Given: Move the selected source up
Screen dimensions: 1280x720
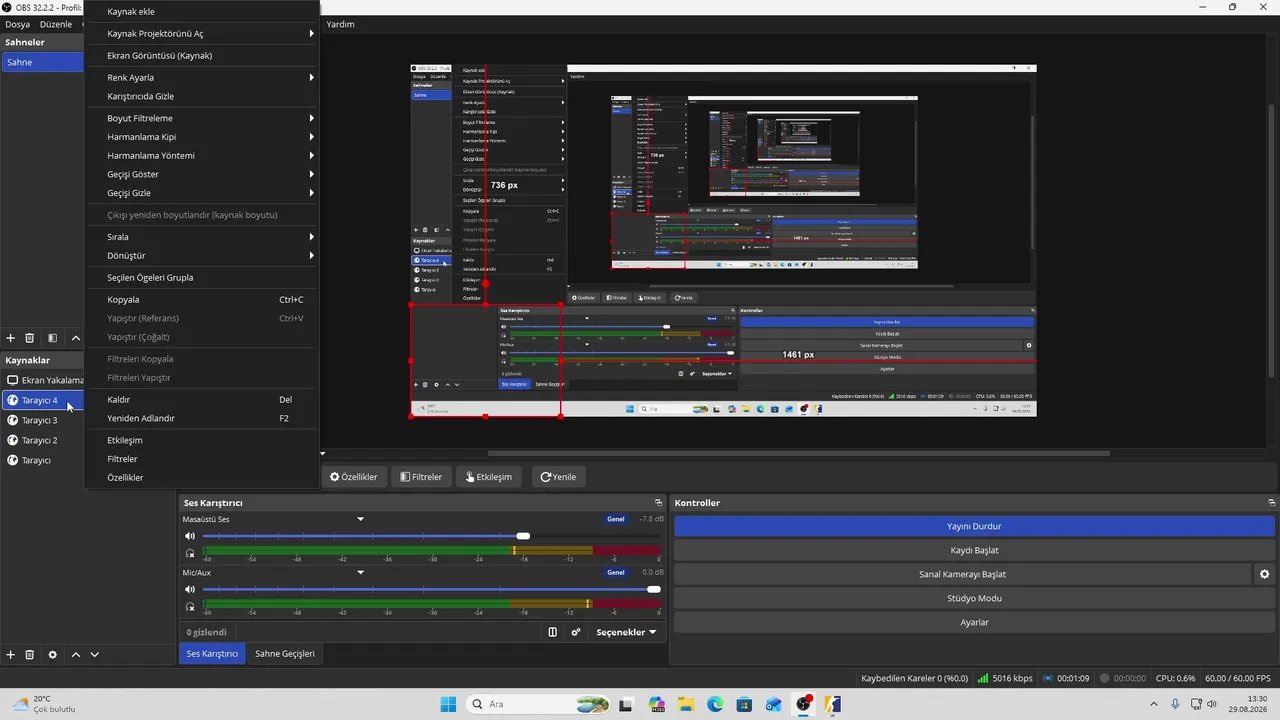Looking at the screenshot, I should point(76,654).
